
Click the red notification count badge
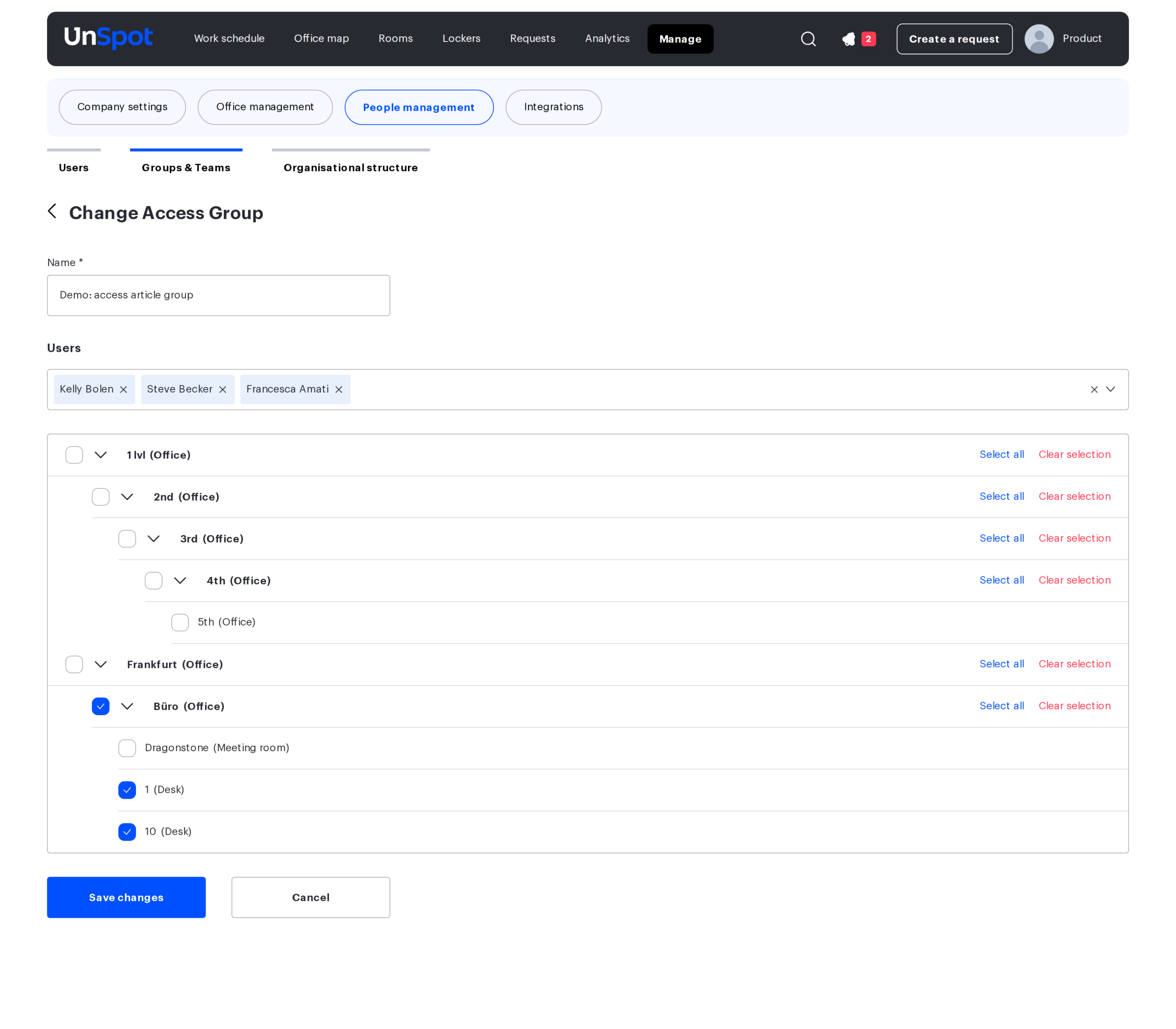pos(868,39)
